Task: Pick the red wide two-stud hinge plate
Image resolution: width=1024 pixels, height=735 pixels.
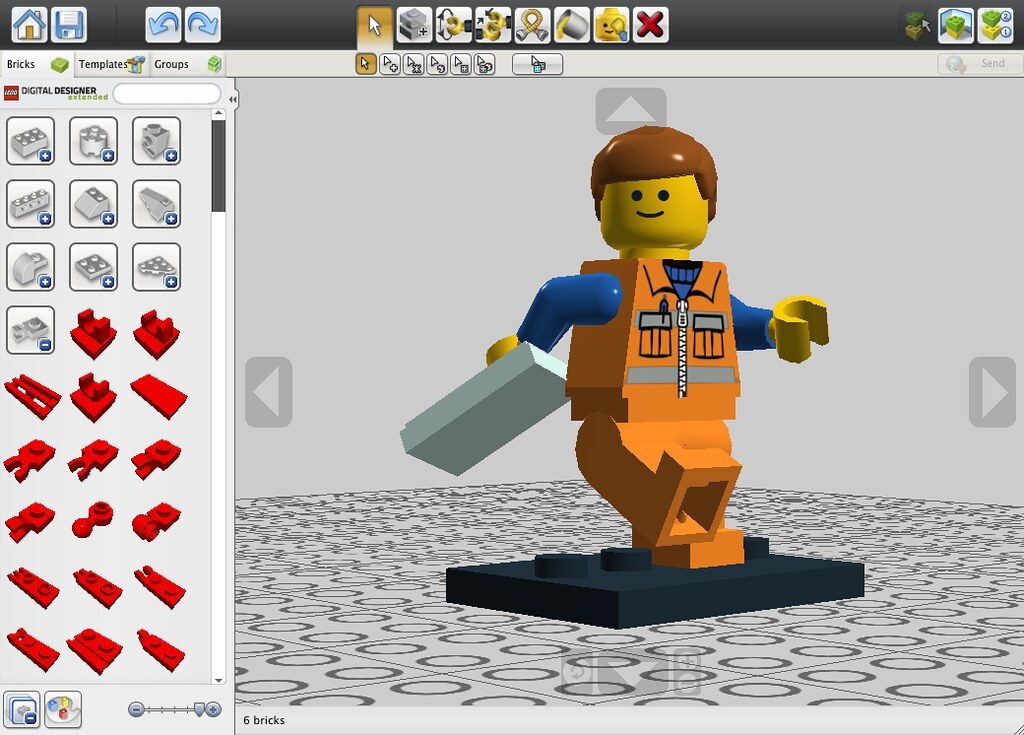Action: tap(95, 650)
